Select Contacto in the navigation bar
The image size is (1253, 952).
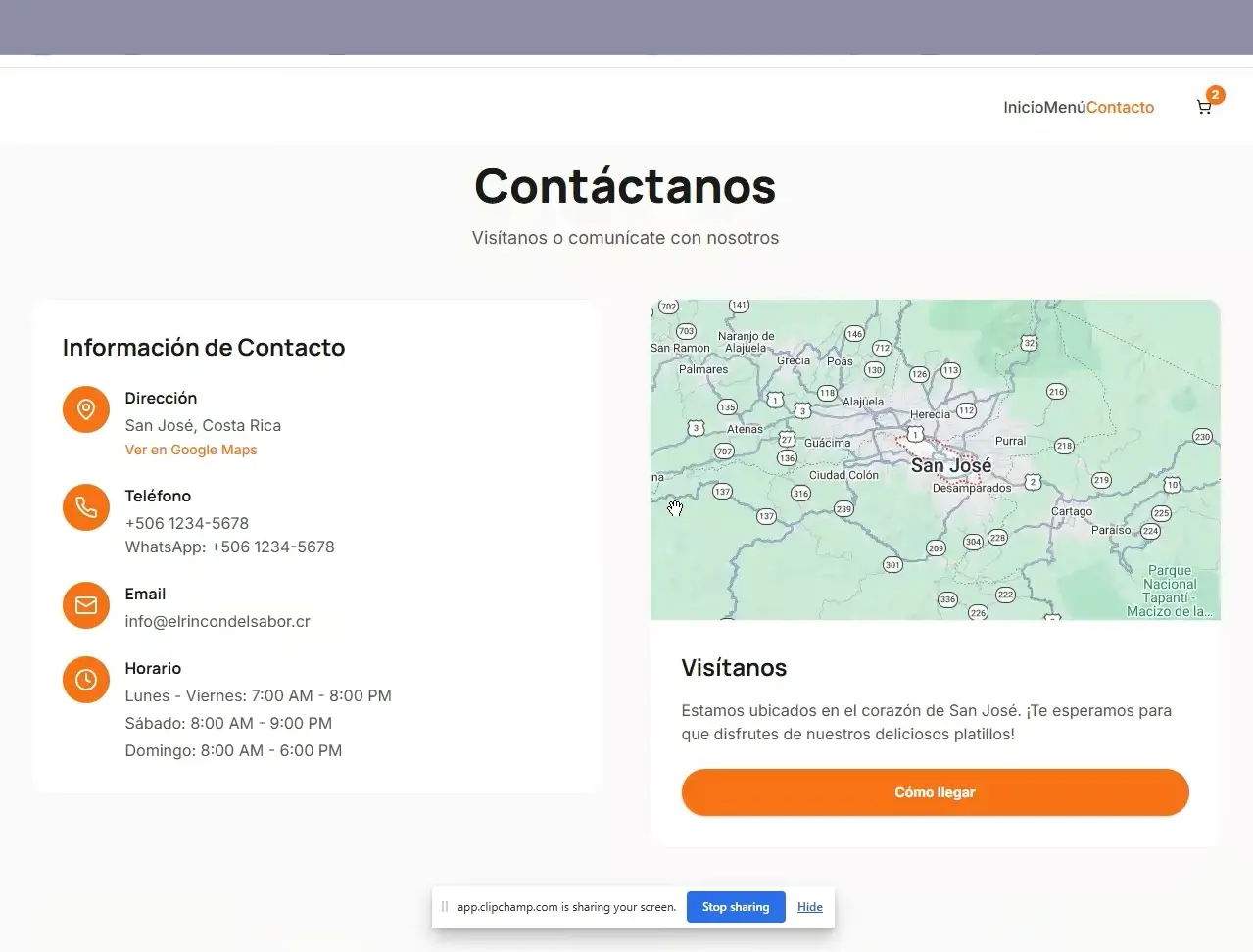coord(1120,108)
